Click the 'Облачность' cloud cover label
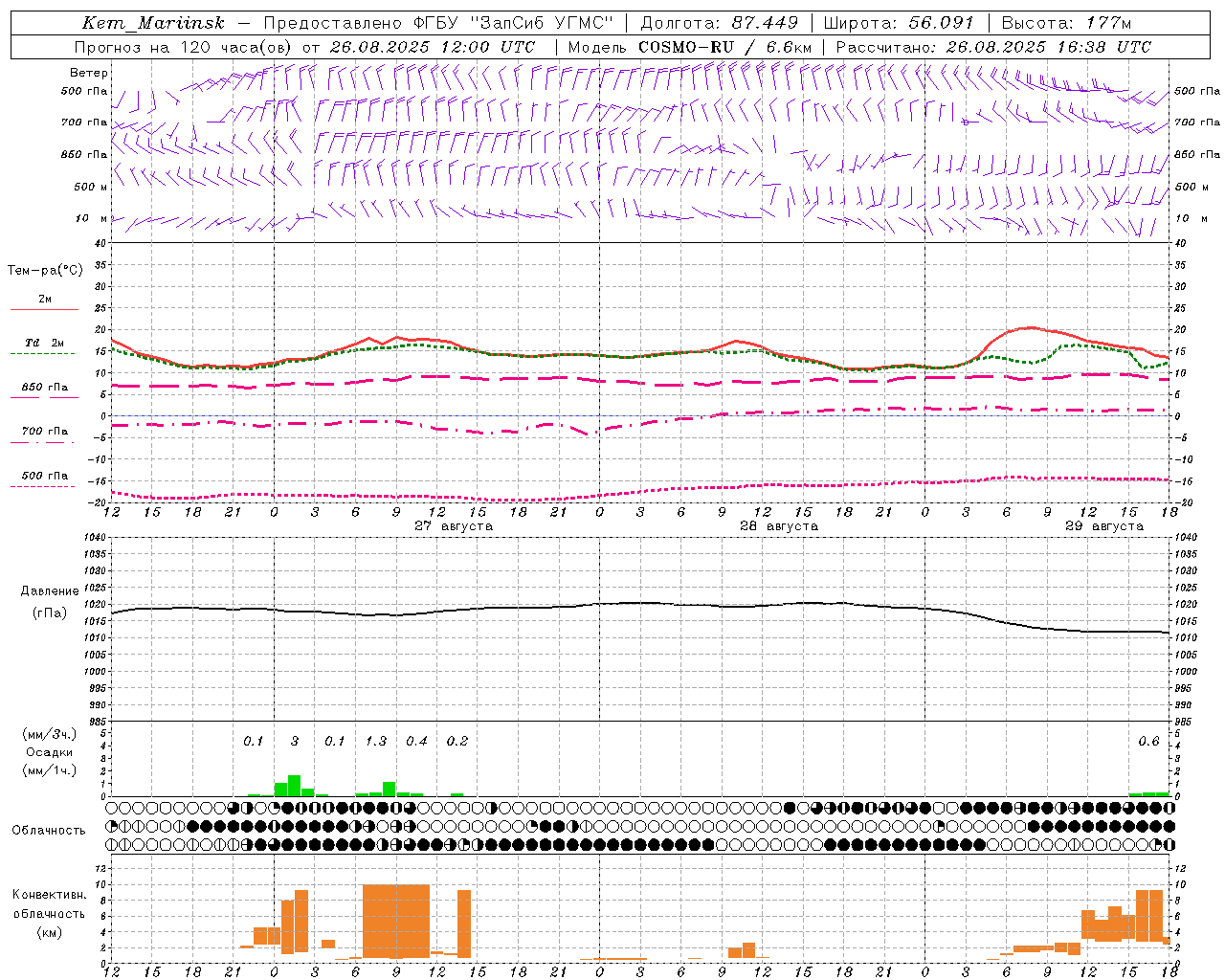Image resolution: width=1225 pixels, height=980 pixels. [49, 831]
